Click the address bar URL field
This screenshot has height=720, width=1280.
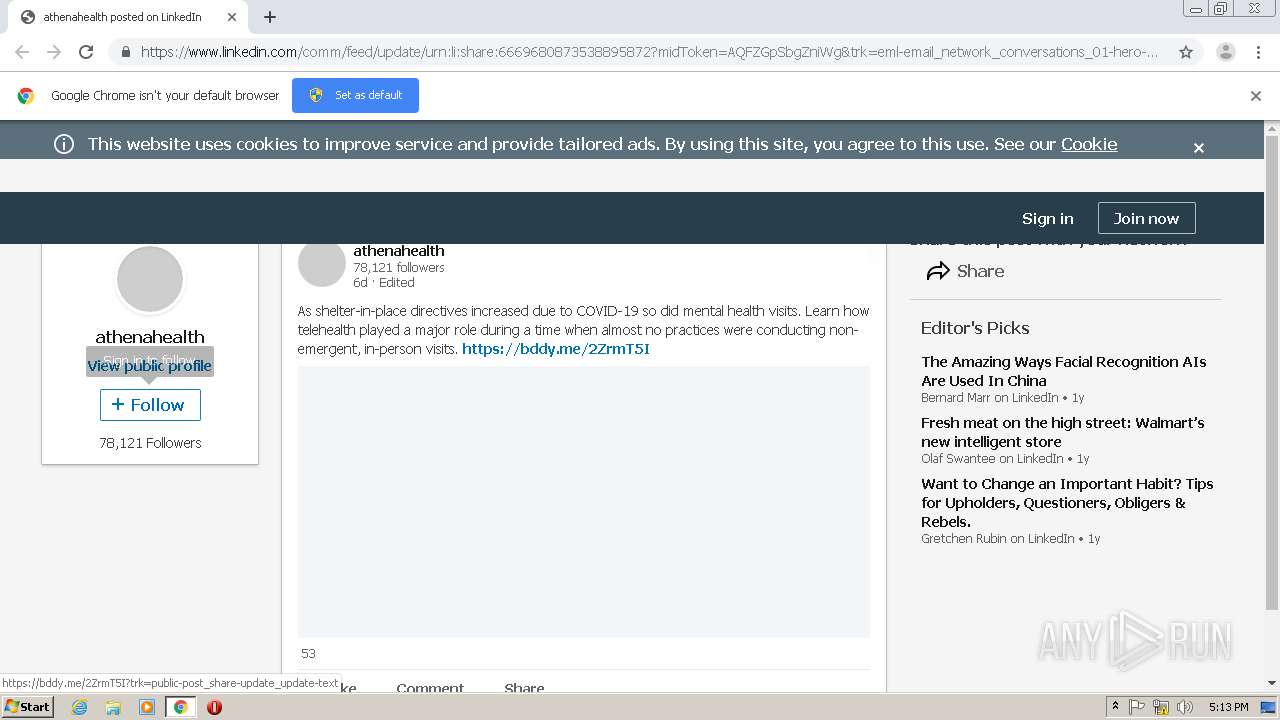click(649, 52)
